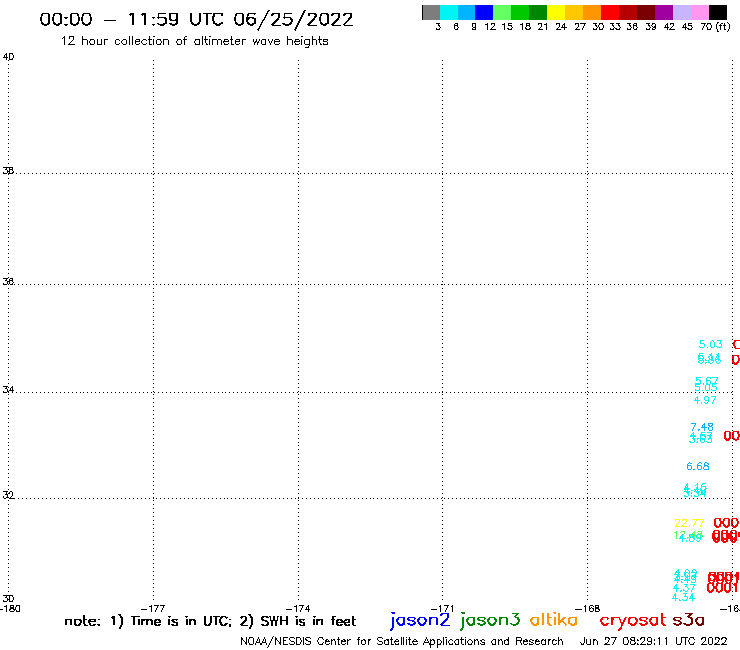This screenshot has width=740, height=650.
Task: Click the darkest green legend swatch
Action: pos(538,12)
